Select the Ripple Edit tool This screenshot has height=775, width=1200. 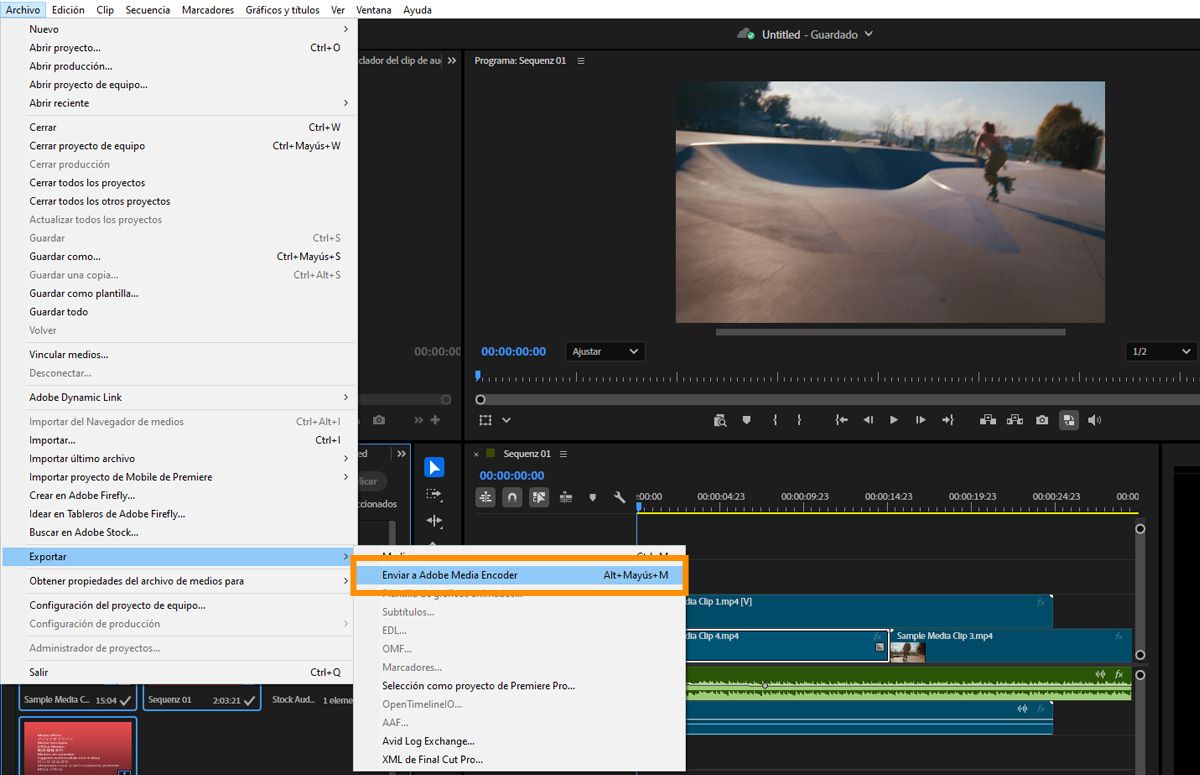tap(434, 520)
